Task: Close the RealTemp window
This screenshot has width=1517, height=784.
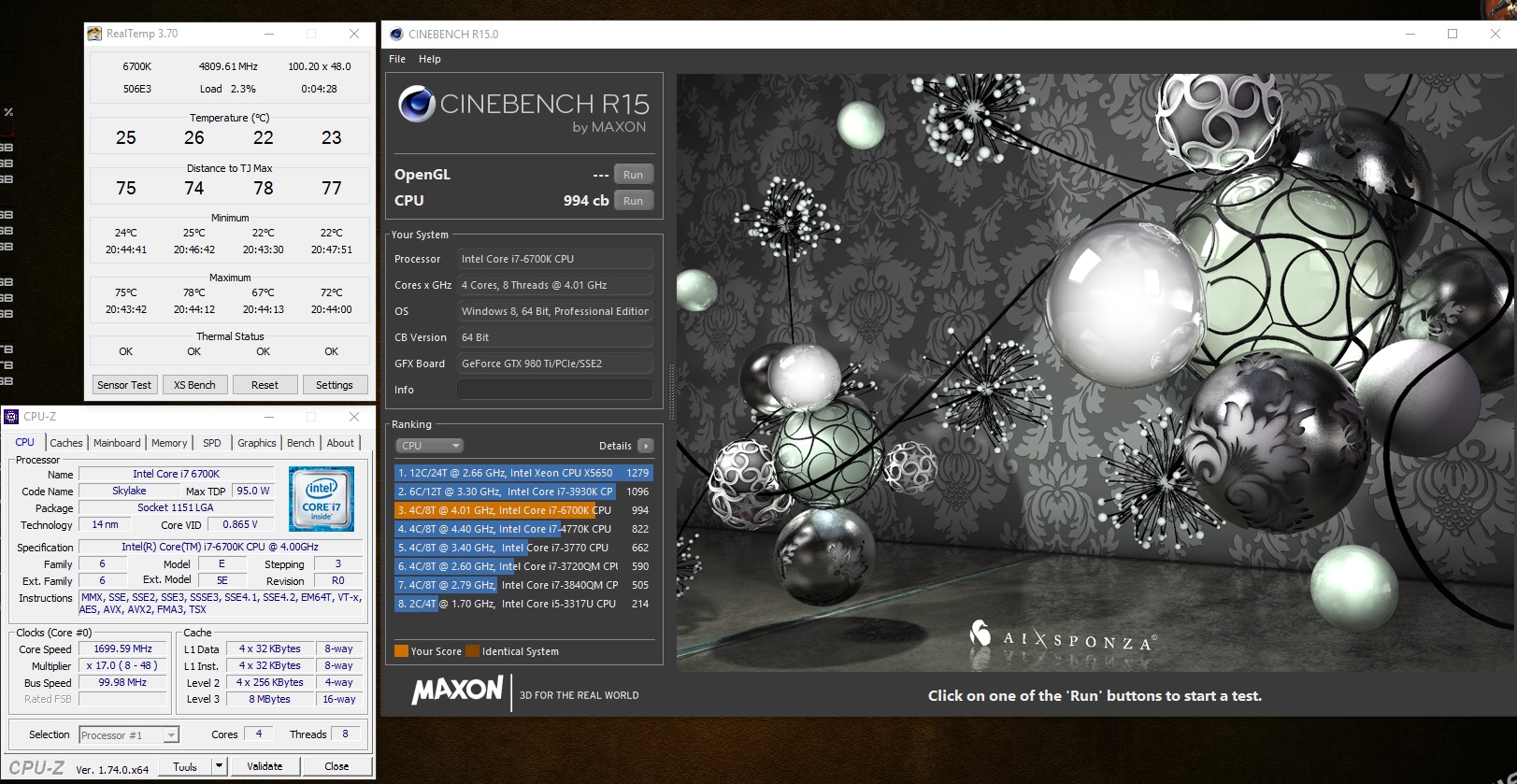Action: (354, 34)
